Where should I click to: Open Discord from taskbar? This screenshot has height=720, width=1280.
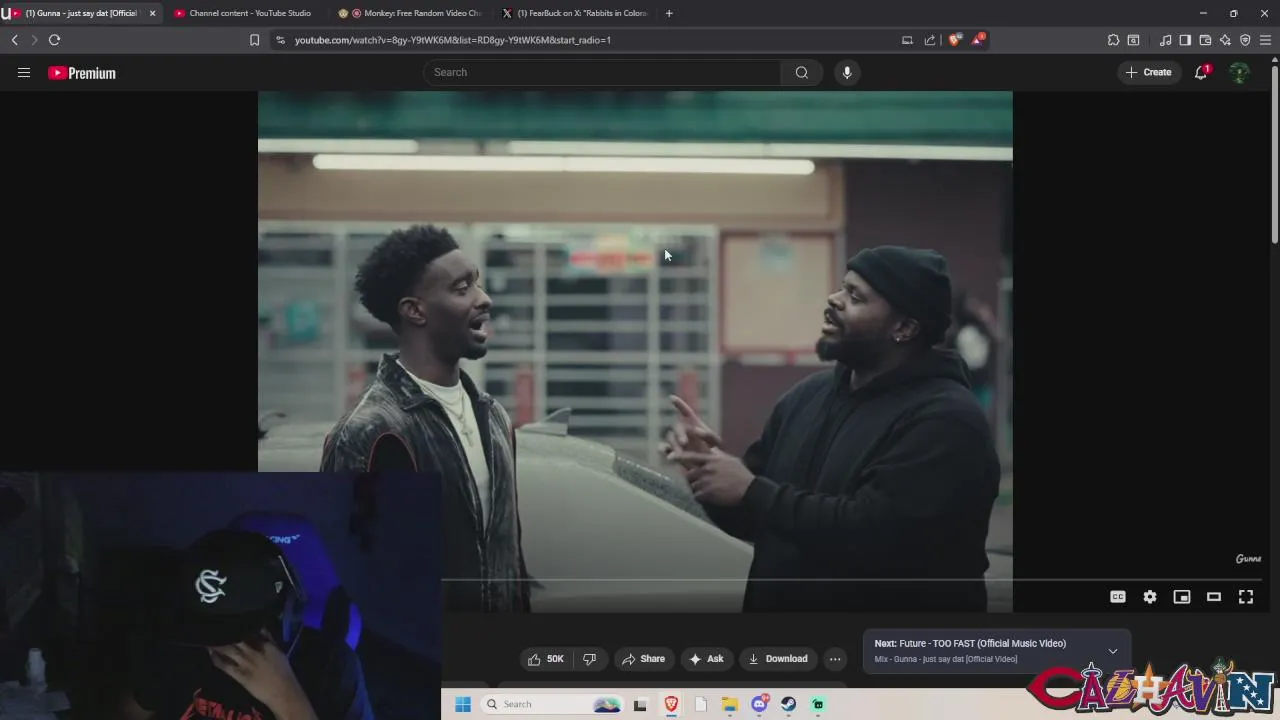click(x=759, y=704)
